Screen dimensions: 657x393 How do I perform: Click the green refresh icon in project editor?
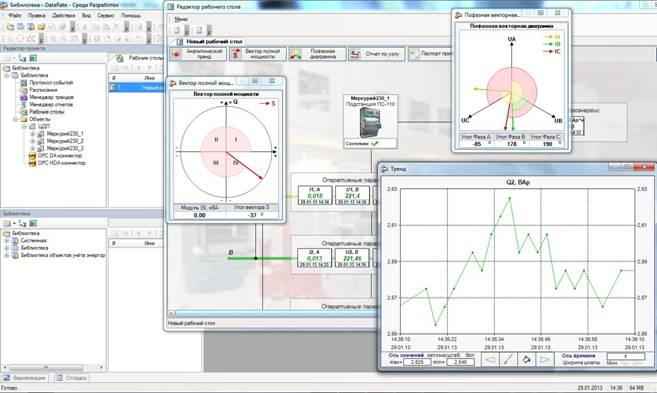33,58
